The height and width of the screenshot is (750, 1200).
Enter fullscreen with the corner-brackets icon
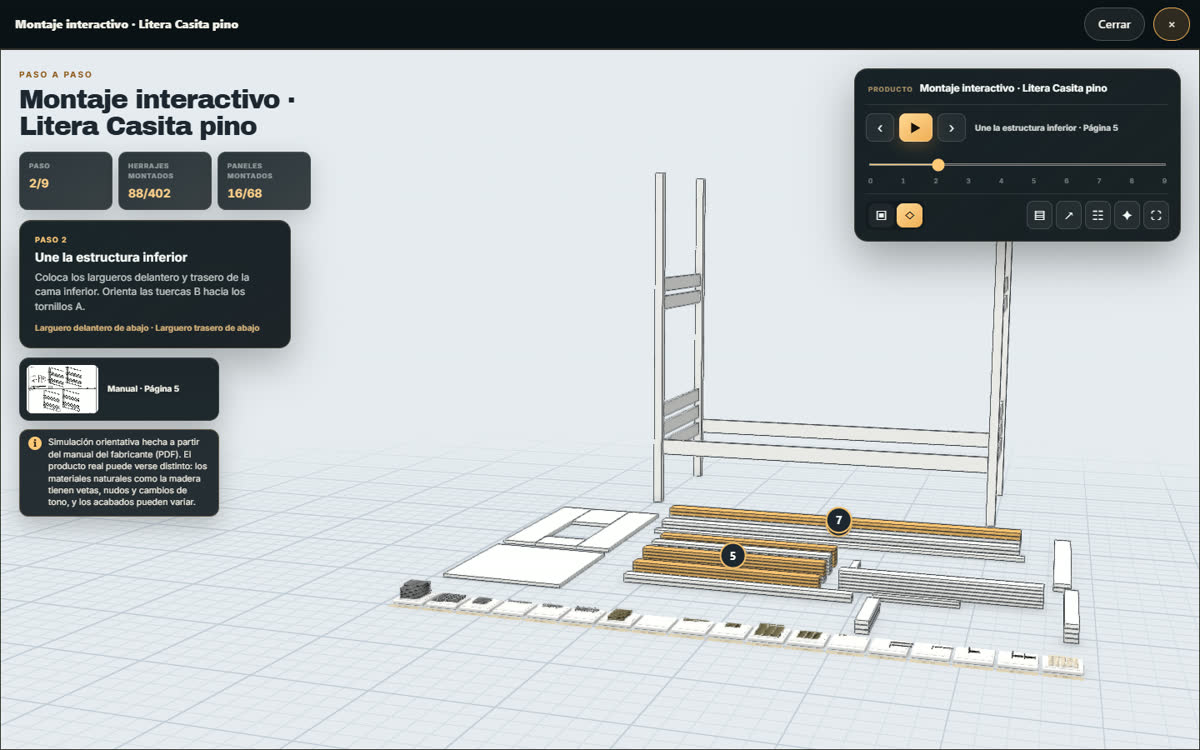(1156, 215)
